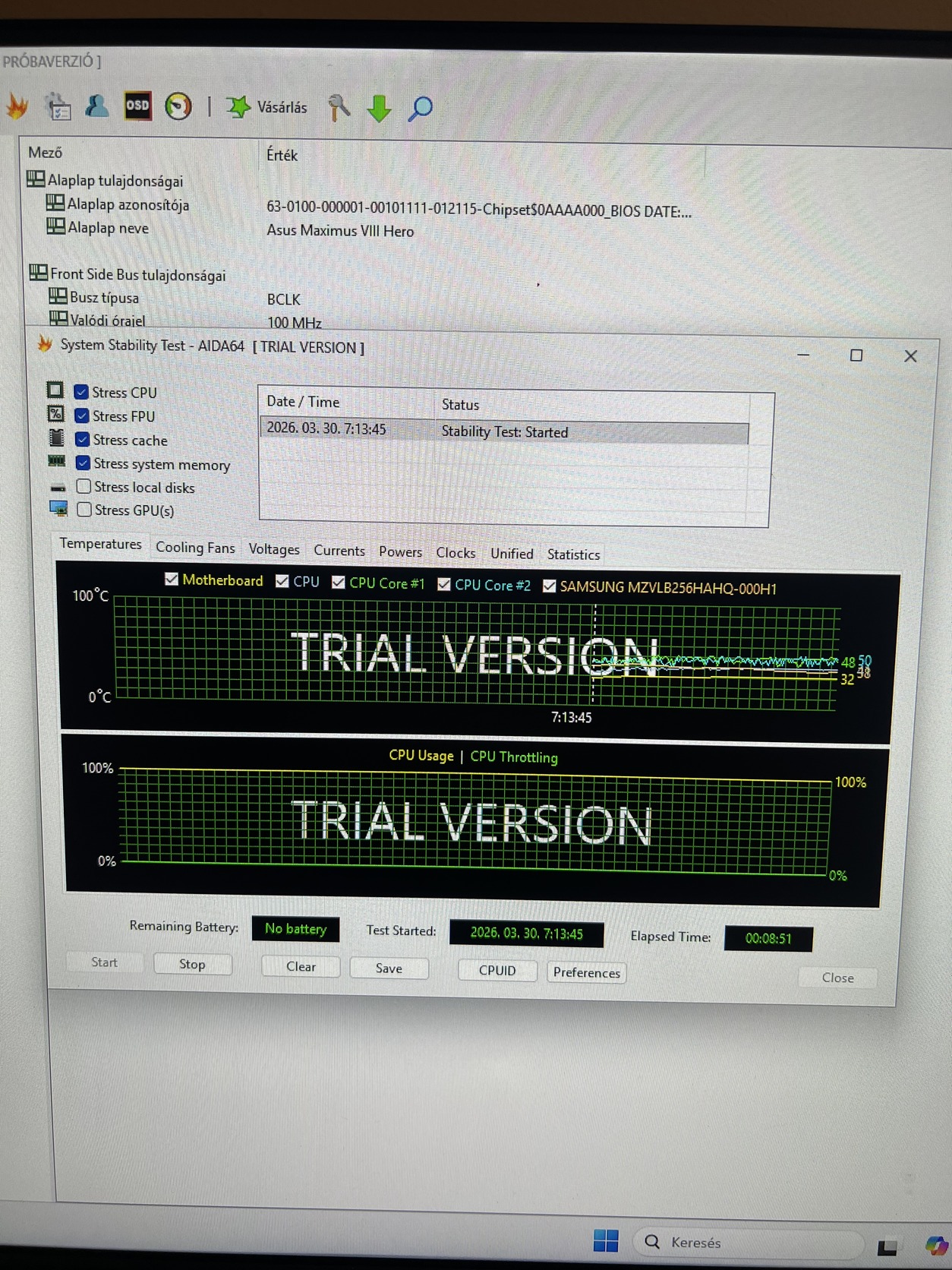Select the Stability Test: Started log row
The height and width of the screenshot is (1270, 952).
(504, 430)
